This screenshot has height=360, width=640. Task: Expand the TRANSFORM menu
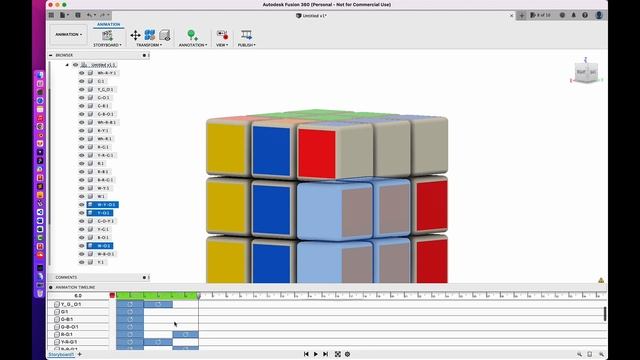pyautogui.click(x=149, y=45)
